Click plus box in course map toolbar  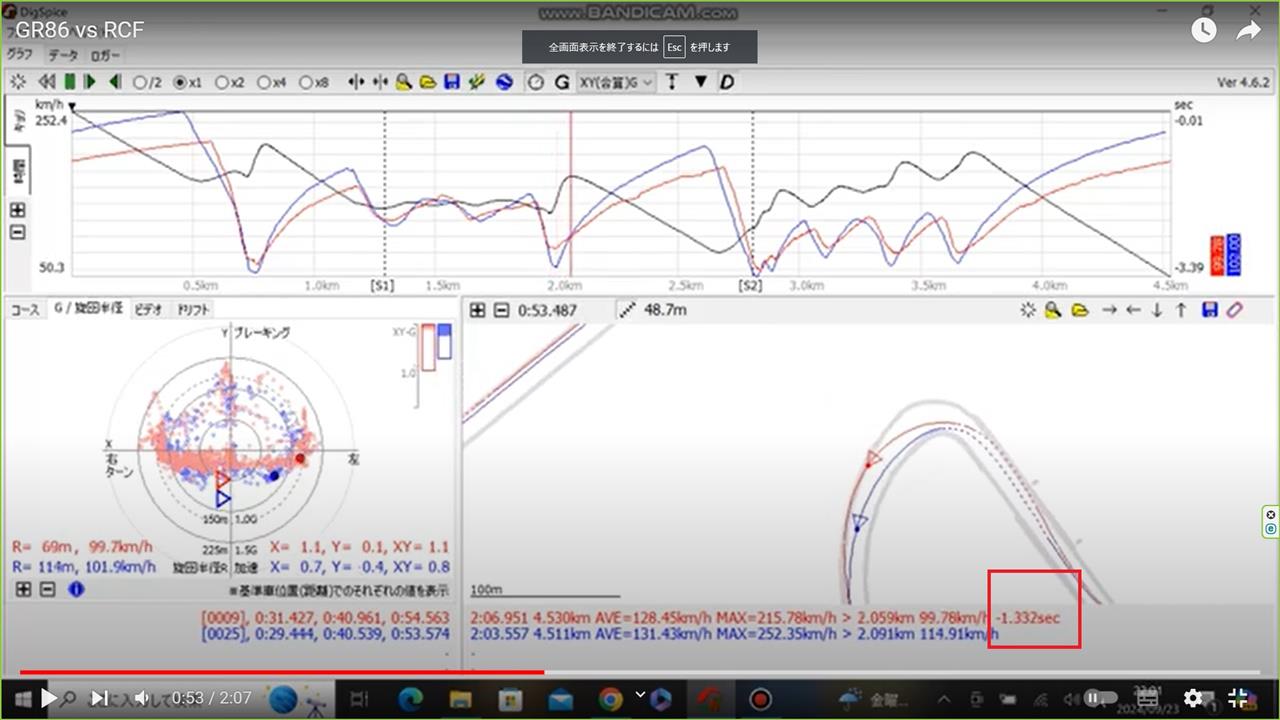(x=477, y=310)
